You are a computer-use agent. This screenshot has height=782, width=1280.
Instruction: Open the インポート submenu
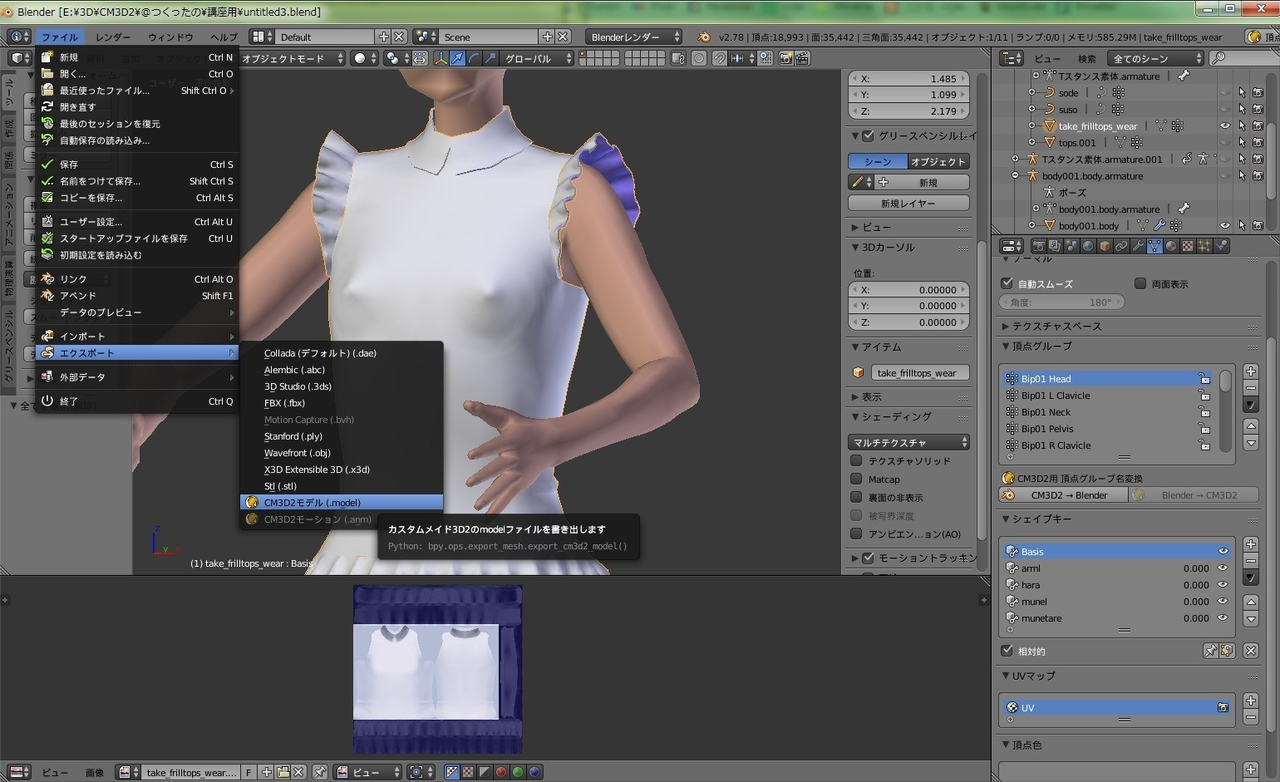(137, 336)
